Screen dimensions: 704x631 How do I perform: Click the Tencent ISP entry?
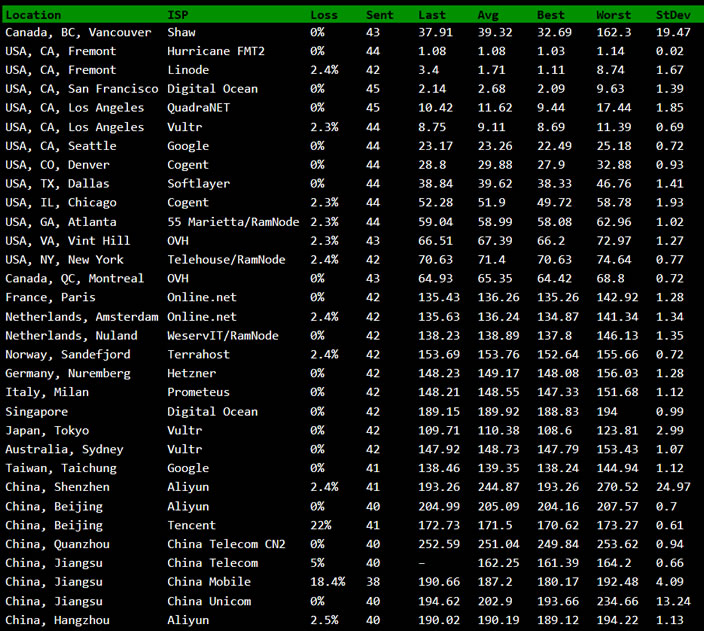tap(192, 525)
